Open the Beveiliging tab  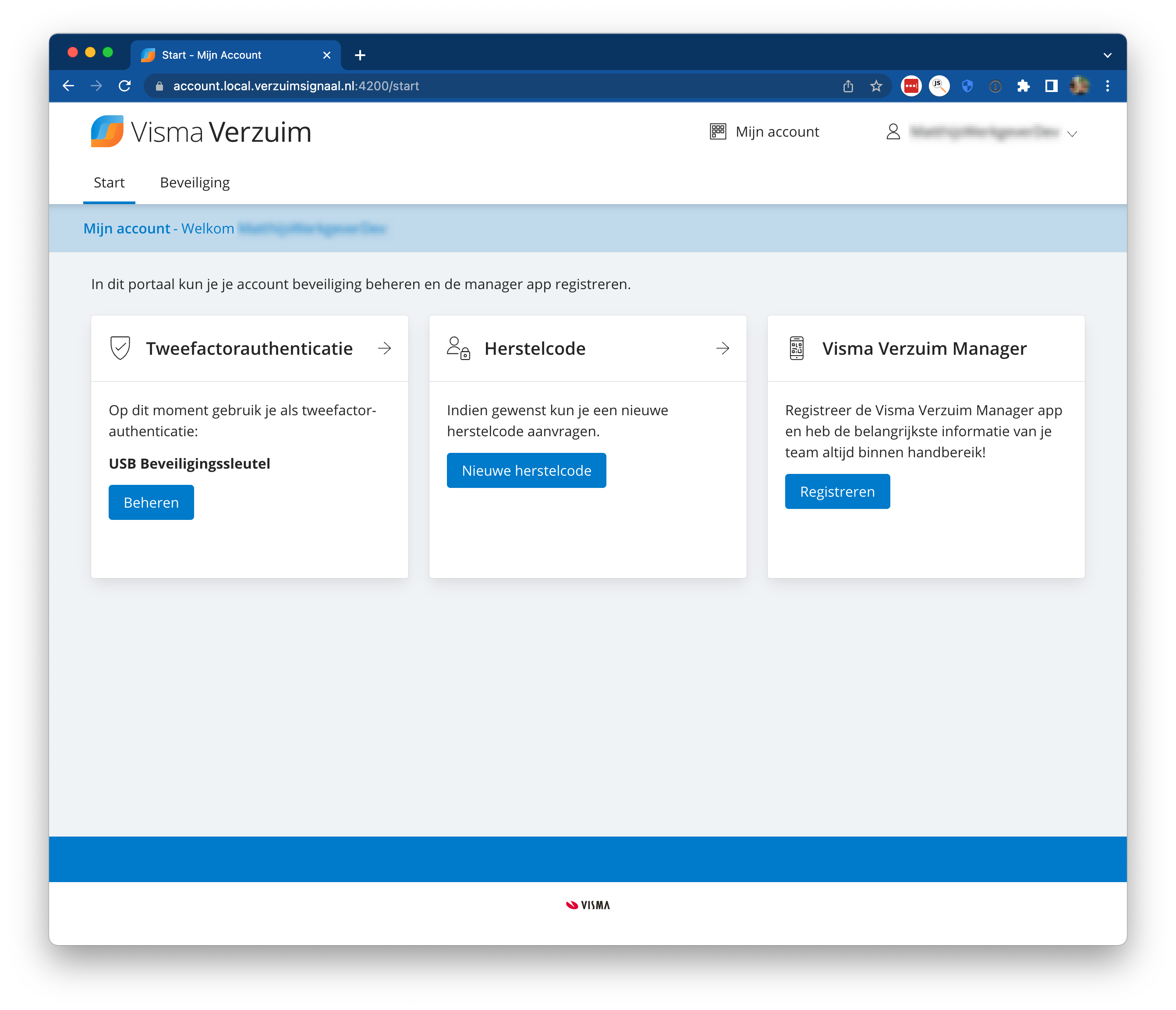click(195, 183)
